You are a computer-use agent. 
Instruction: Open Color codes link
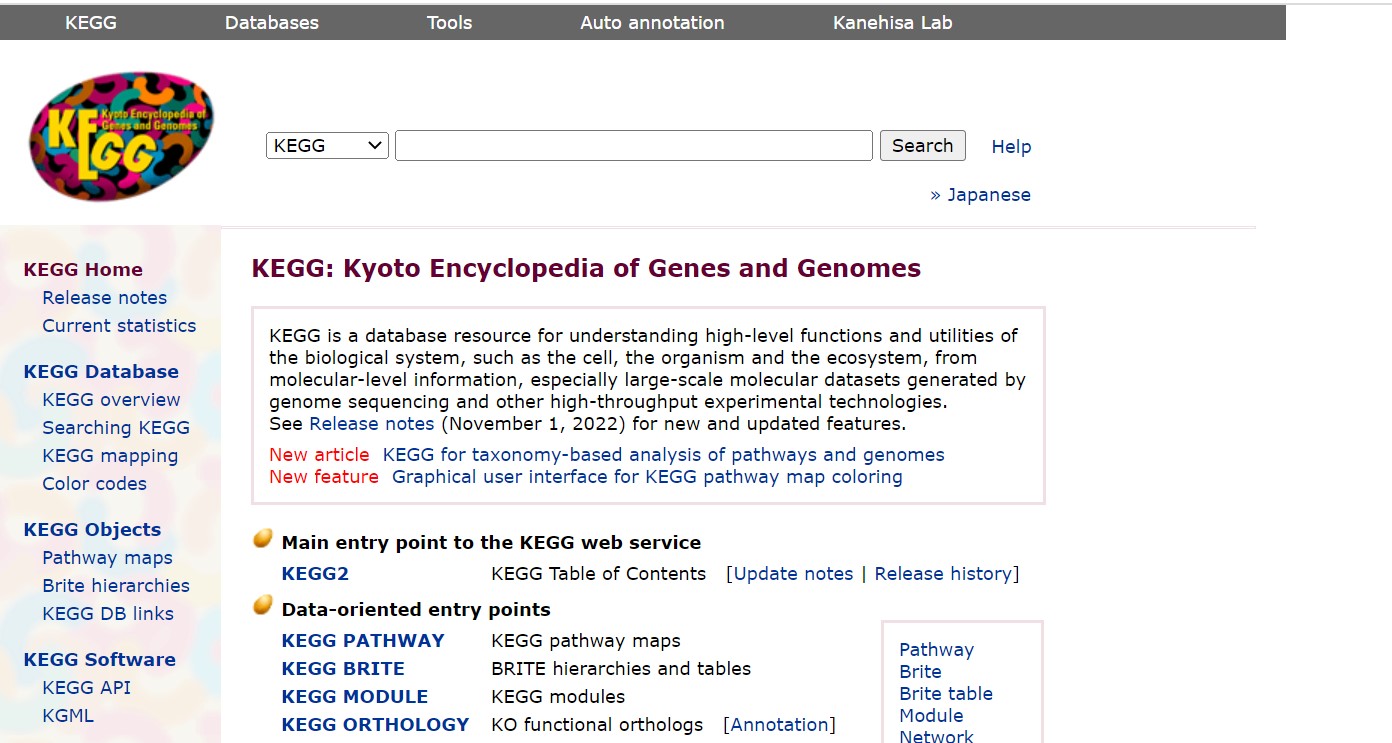94,484
